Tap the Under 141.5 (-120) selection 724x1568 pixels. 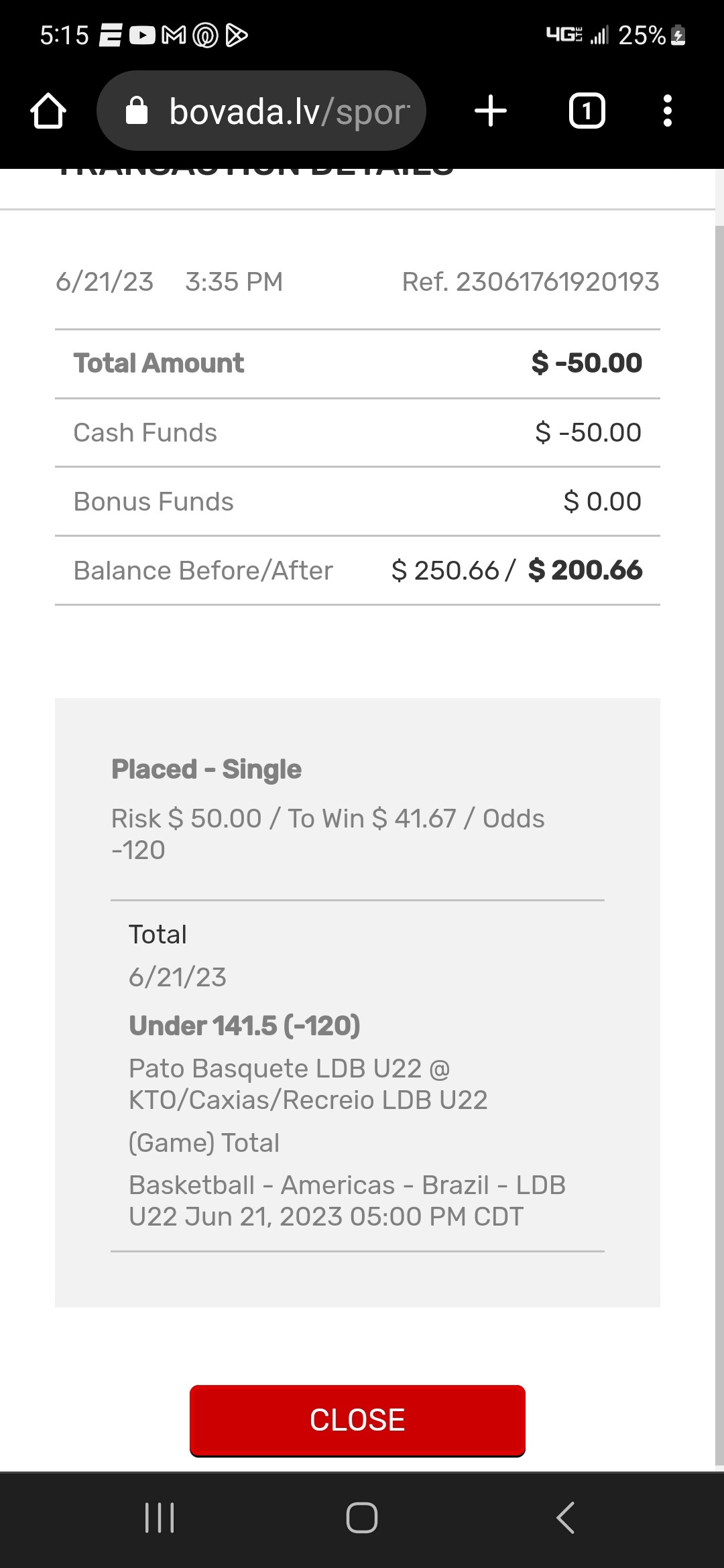[x=245, y=1026]
